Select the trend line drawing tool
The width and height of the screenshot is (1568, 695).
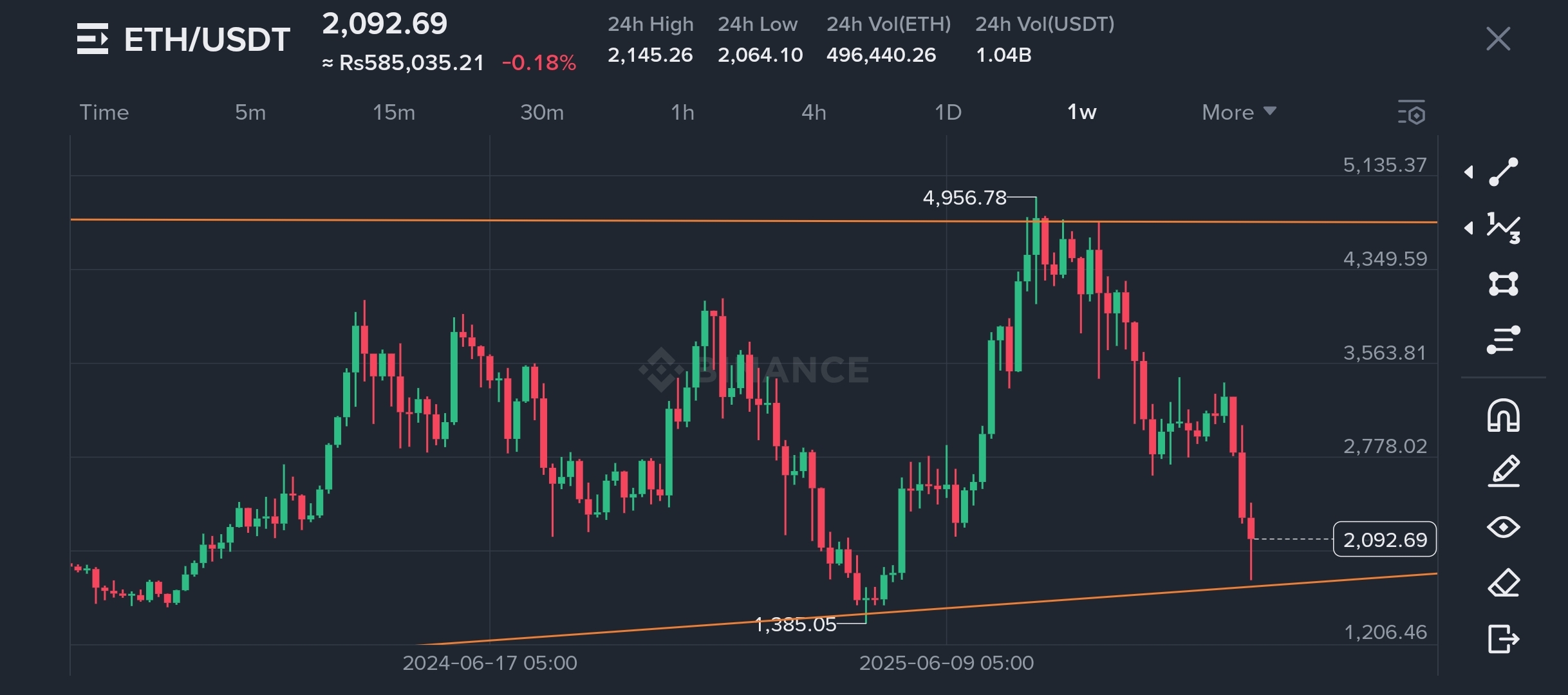[1504, 172]
